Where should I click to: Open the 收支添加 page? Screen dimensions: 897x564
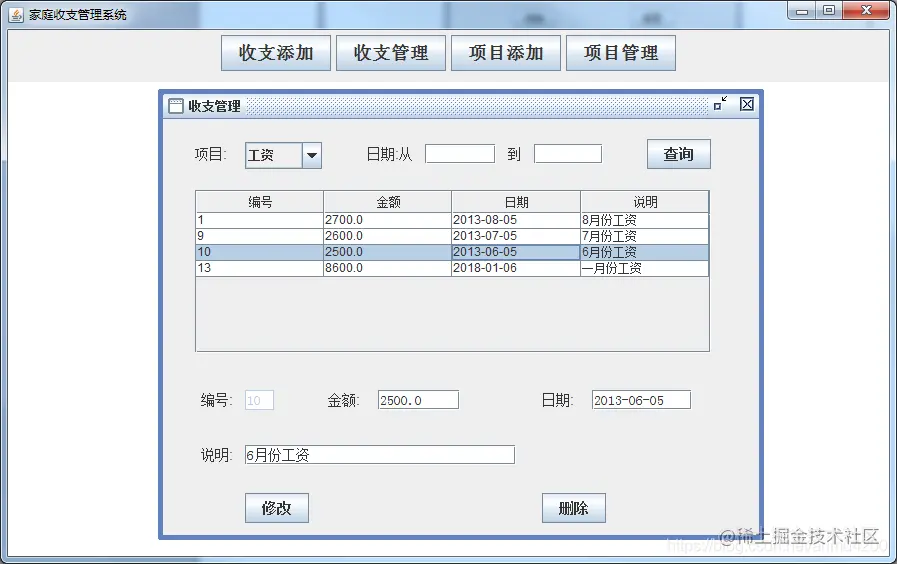point(276,53)
